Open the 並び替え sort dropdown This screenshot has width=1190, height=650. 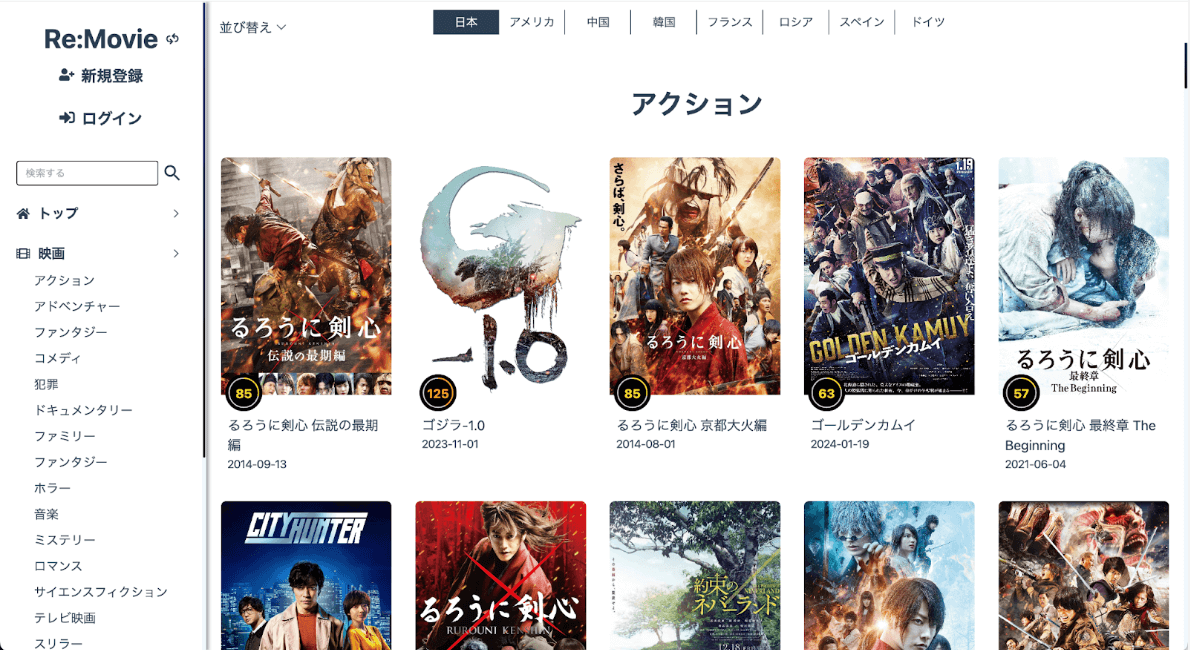pyautogui.click(x=253, y=27)
